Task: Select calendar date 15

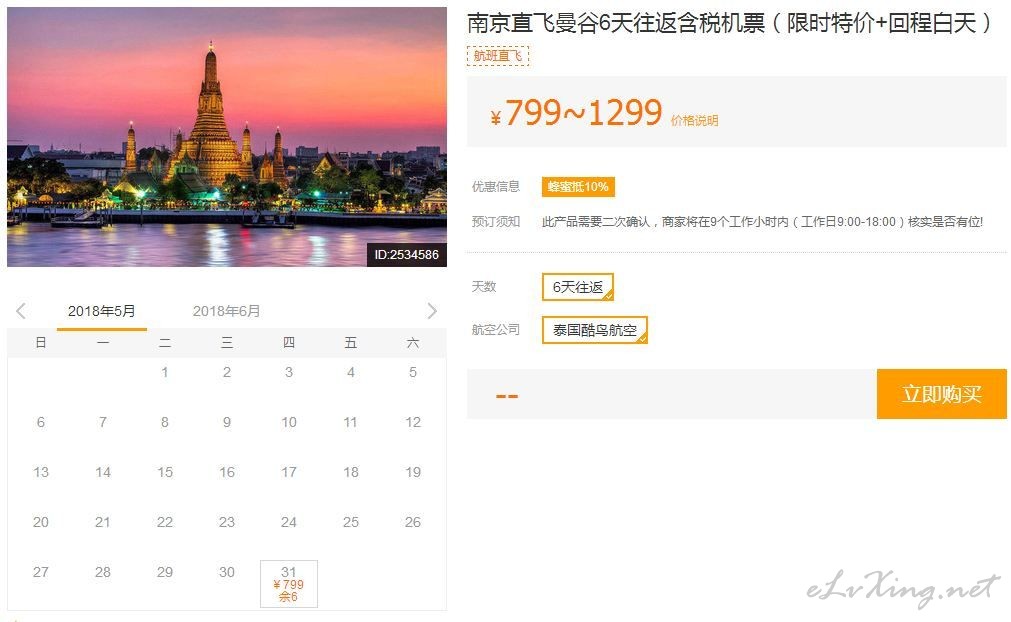Action: [165, 472]
